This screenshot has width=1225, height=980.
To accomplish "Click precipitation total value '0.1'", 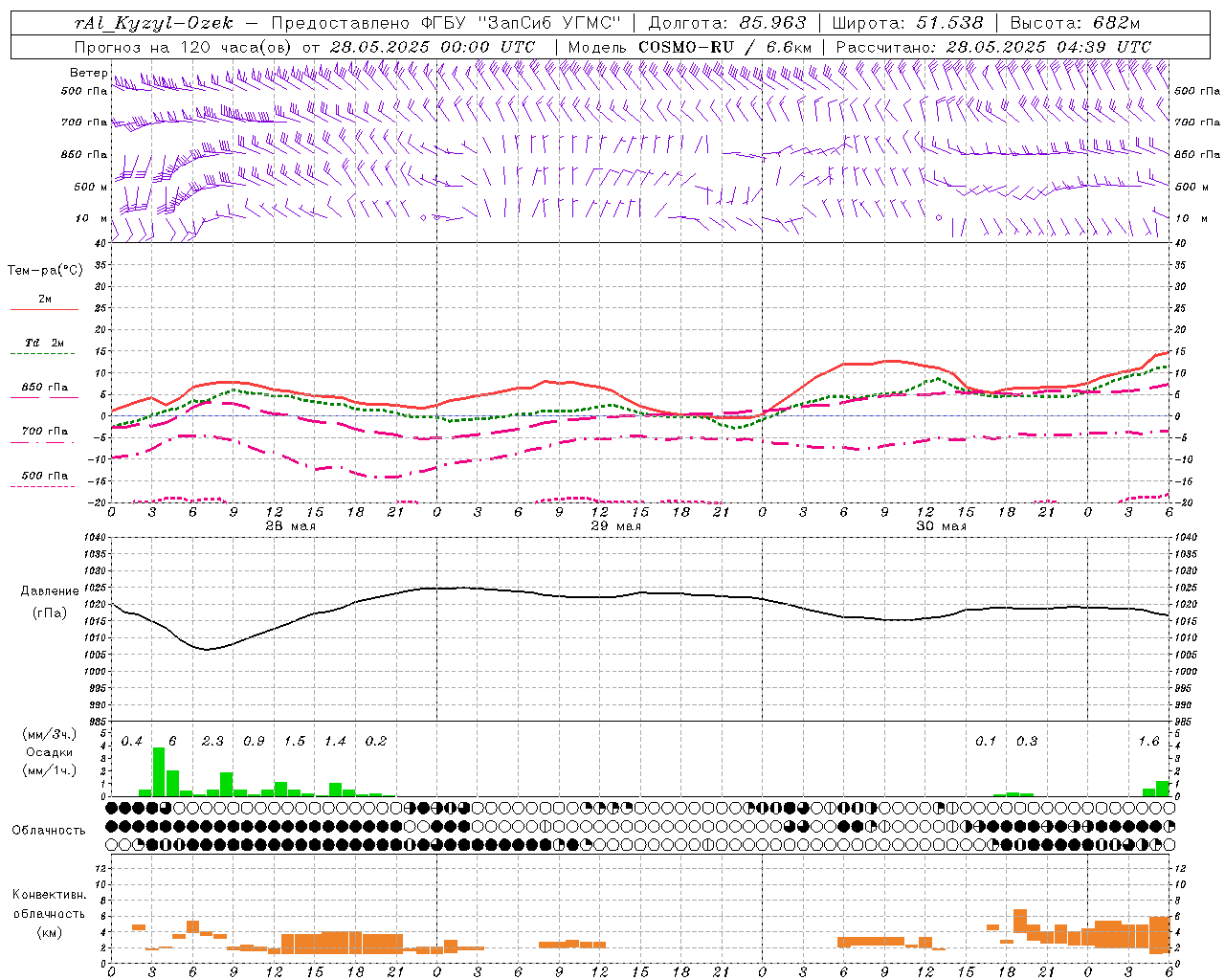I will coord(986,742).
